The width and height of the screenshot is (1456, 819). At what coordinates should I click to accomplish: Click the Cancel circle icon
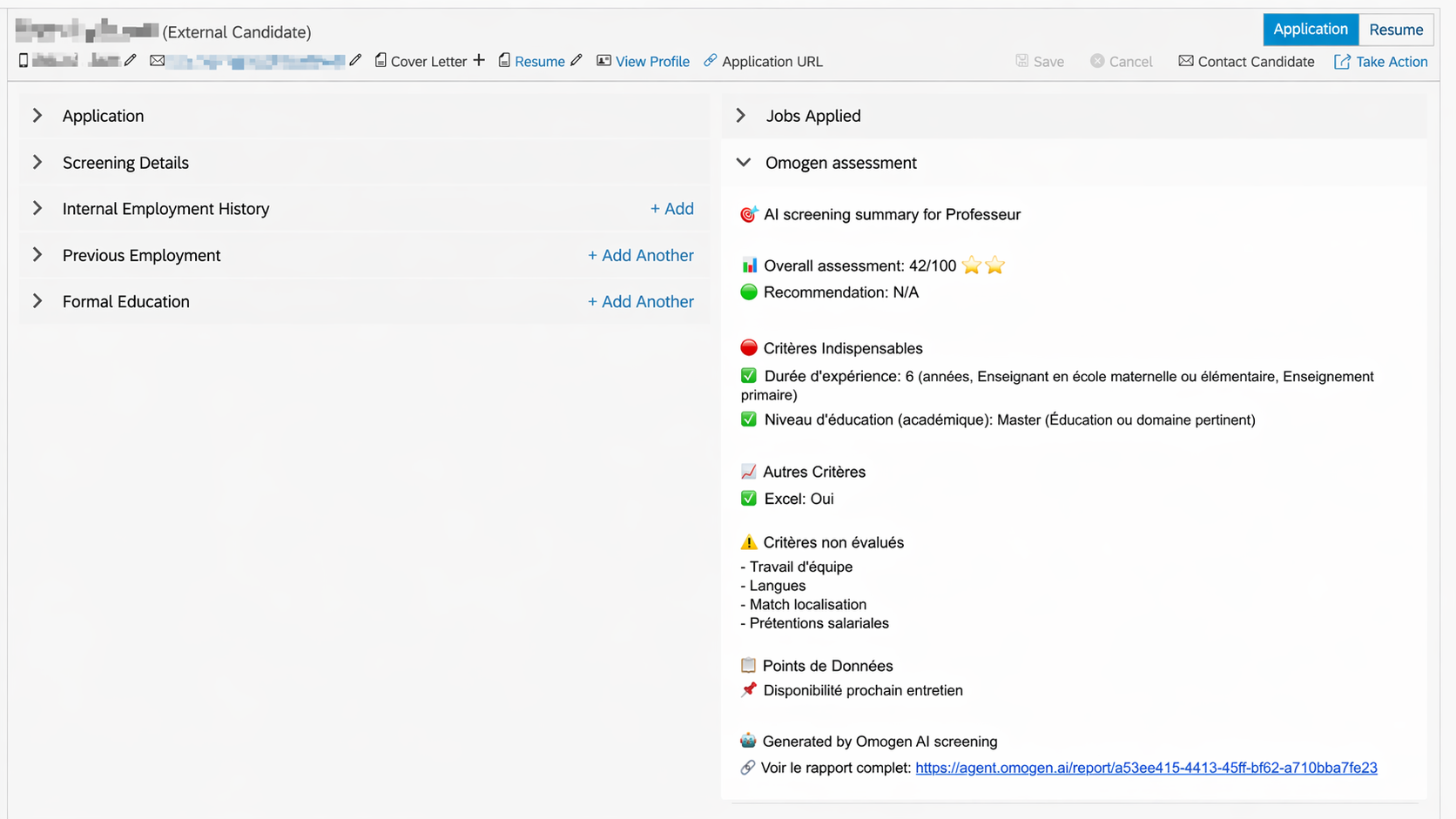(x=1097, y=60)
